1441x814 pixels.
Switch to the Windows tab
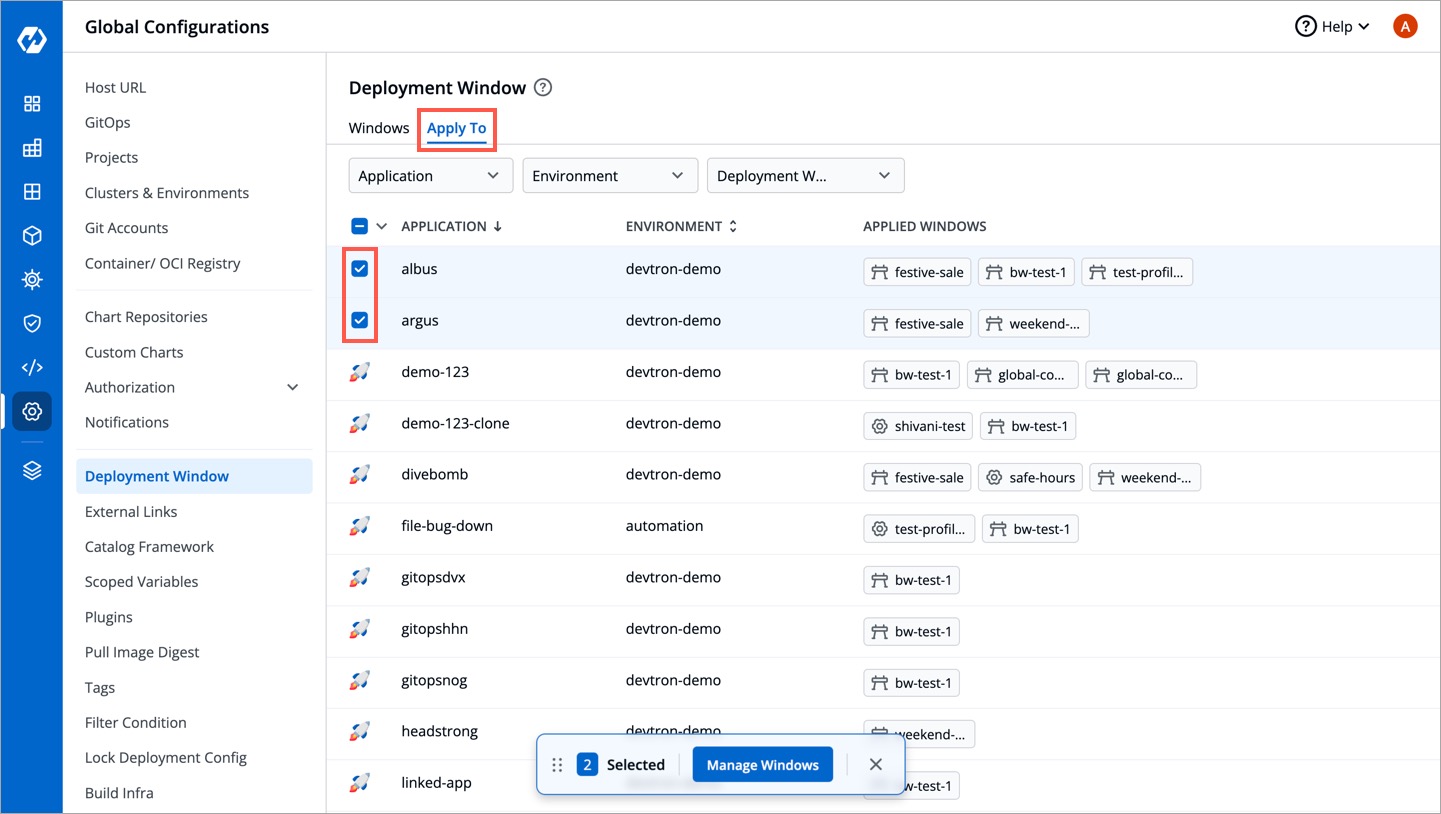click(x=379, y=128)
